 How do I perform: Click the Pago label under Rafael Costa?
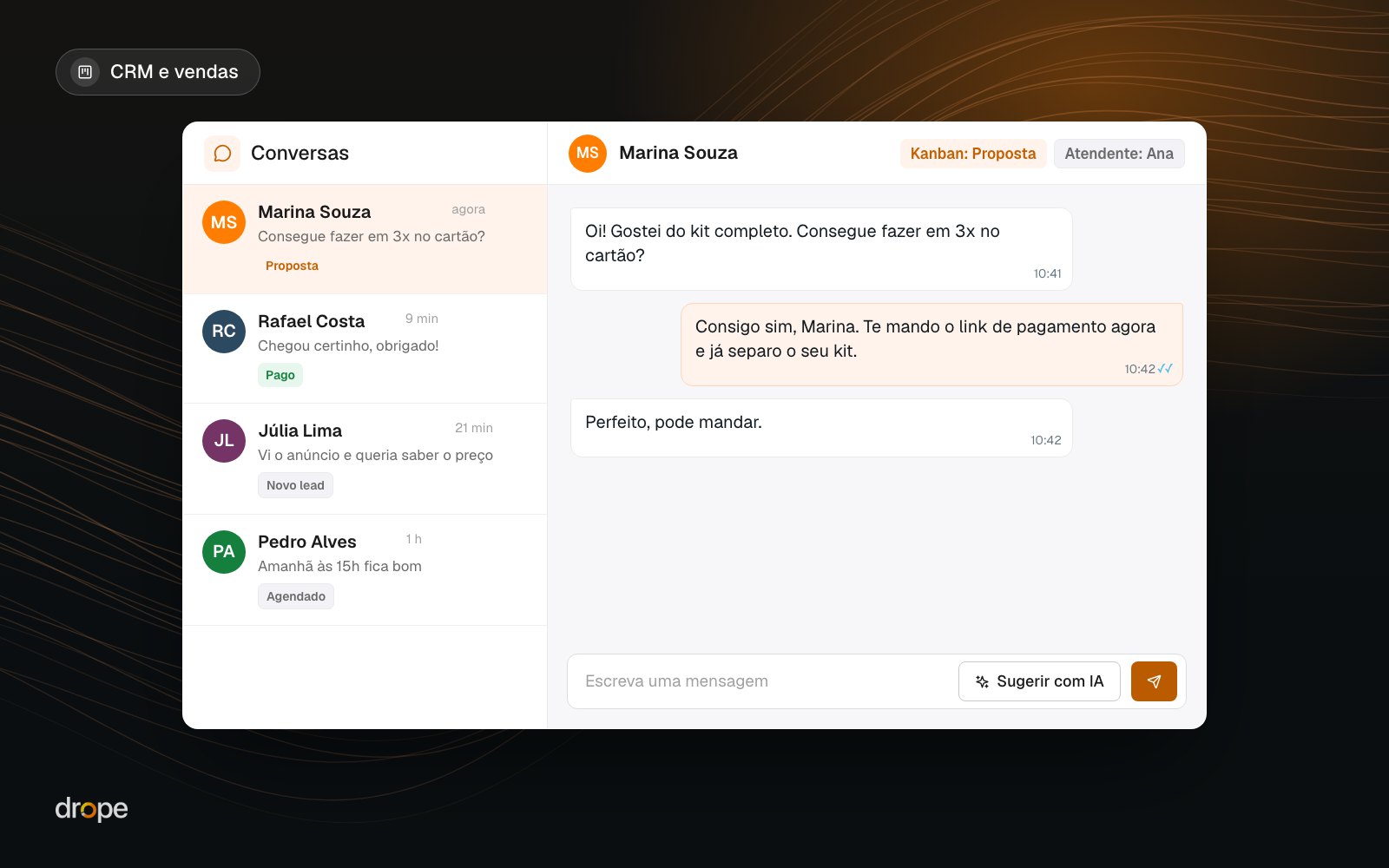coord(280,375)
